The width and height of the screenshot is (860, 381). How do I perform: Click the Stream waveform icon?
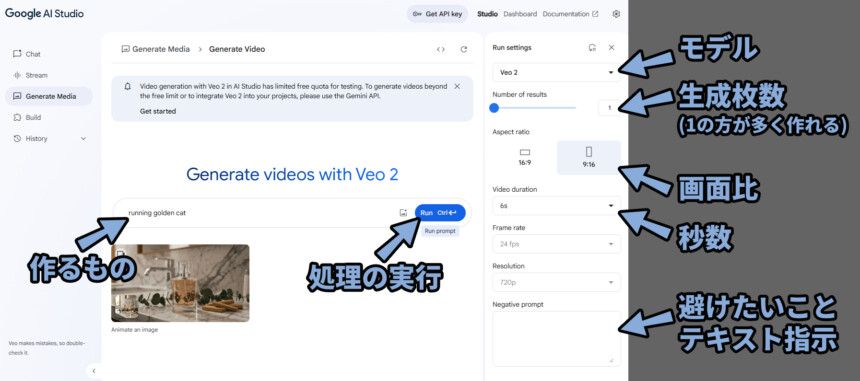click(16, 75)
